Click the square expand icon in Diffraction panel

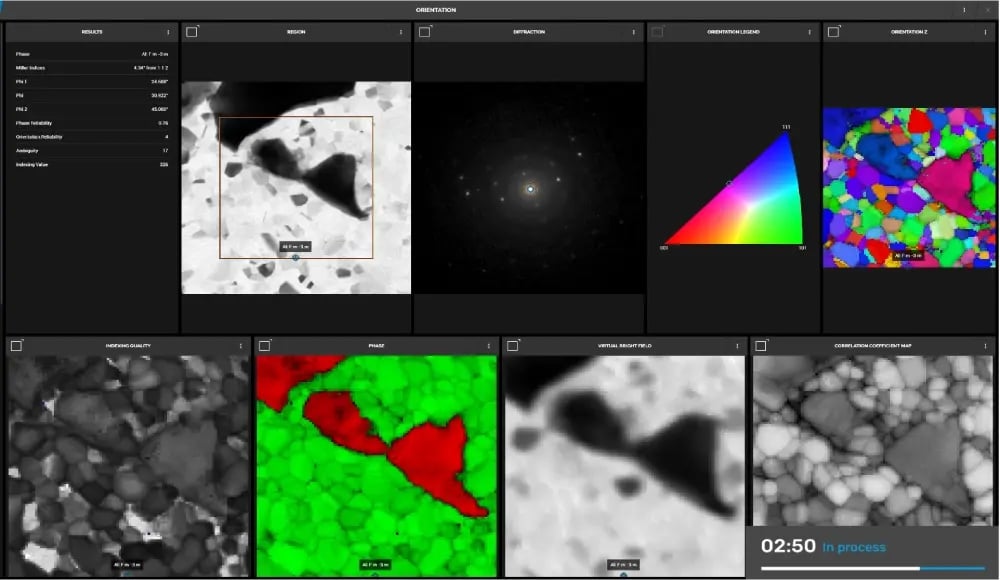pos(424,32)
